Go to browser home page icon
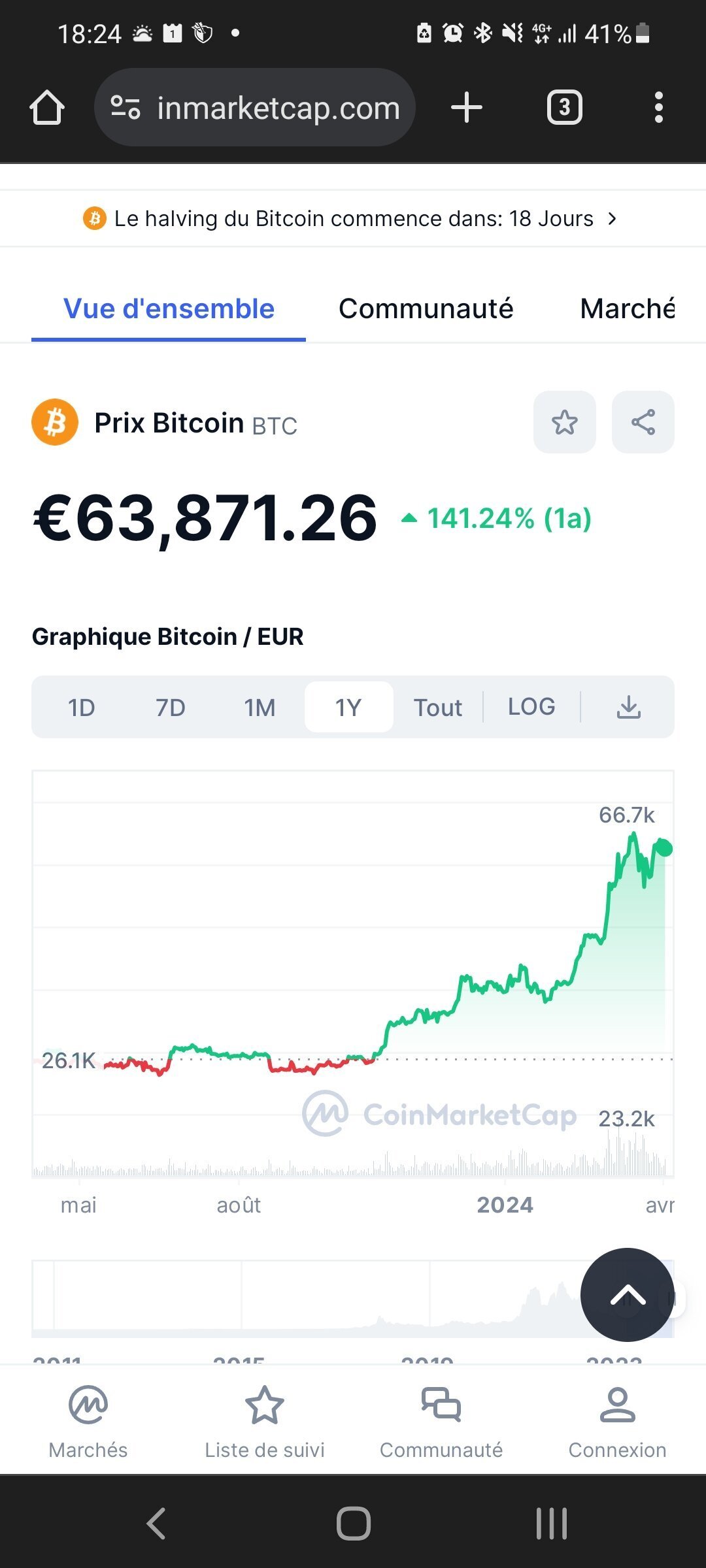 point(47,107)
